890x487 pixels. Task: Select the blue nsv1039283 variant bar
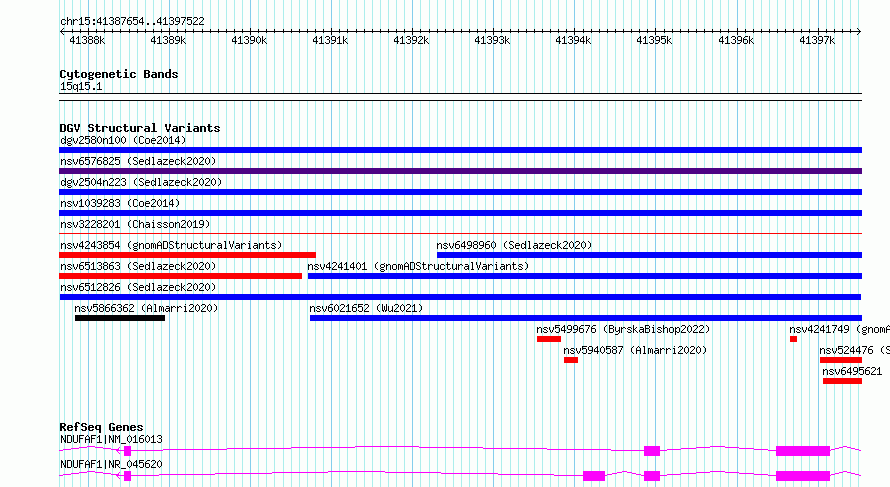coord(460,213)
